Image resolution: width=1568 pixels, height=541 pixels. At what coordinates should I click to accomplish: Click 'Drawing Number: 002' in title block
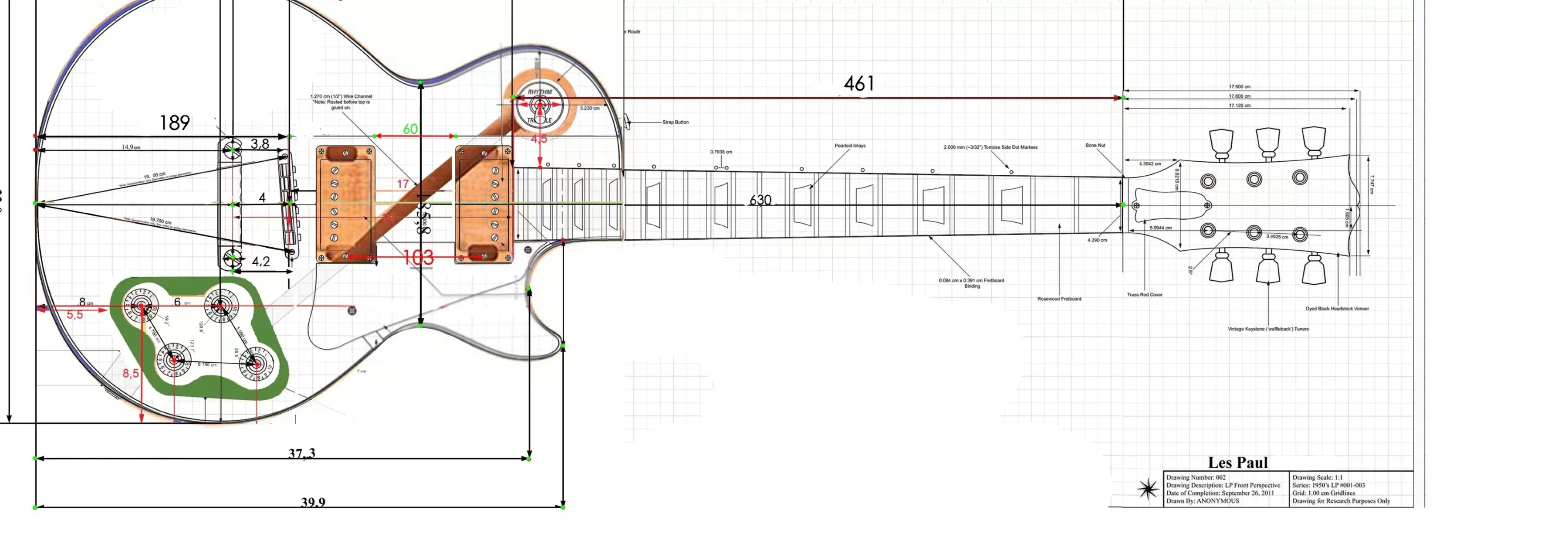point(1196,477)
